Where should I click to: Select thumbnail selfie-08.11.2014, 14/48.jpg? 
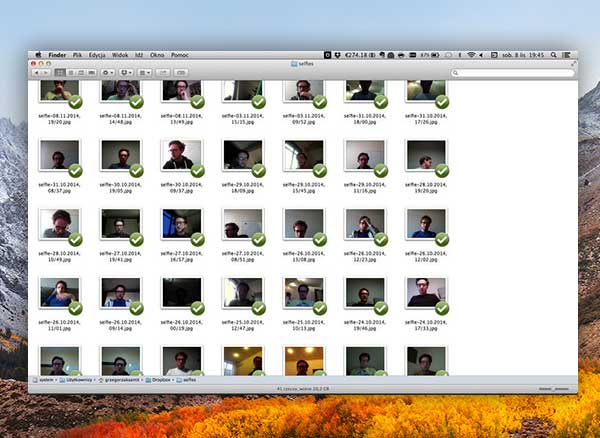point(121,91)
